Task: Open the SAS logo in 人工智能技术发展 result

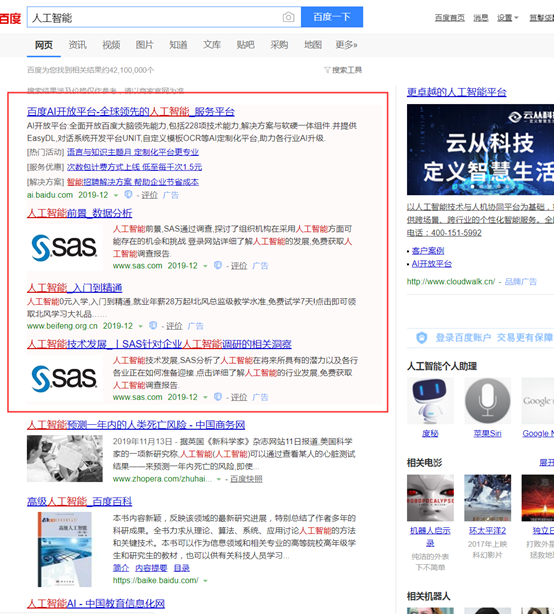Action: [x=65, y=379]
